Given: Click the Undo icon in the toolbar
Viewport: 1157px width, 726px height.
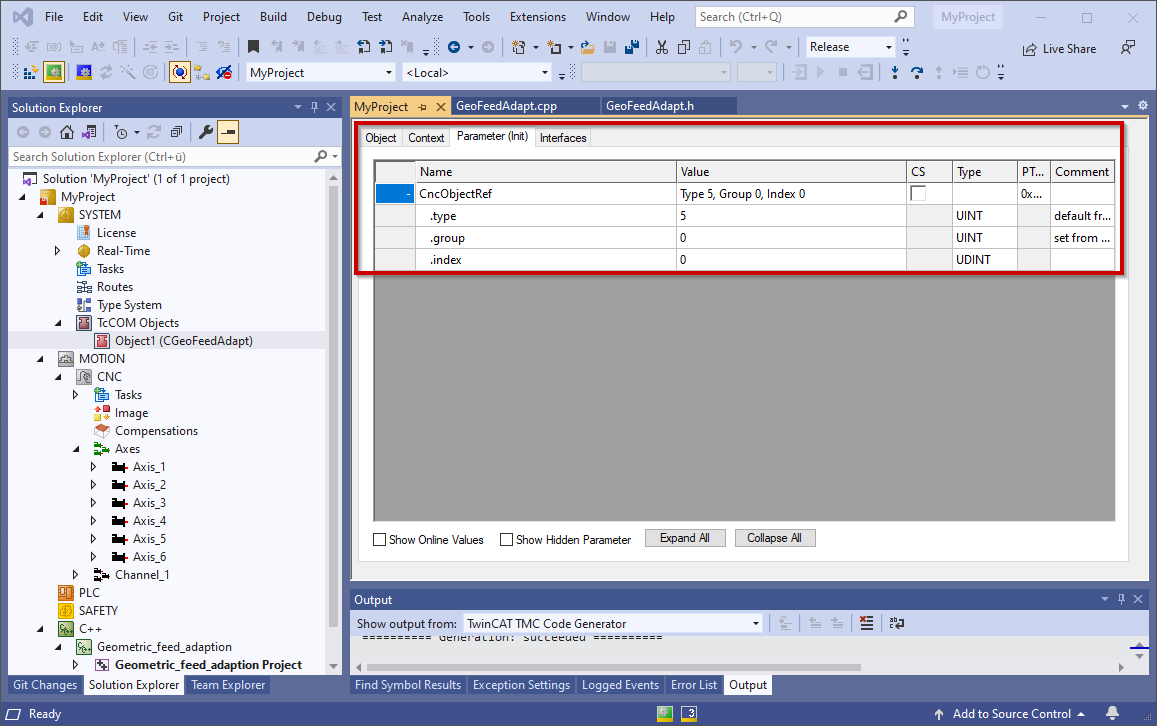Looking at the screenshot, I should [x=737, y=47].
